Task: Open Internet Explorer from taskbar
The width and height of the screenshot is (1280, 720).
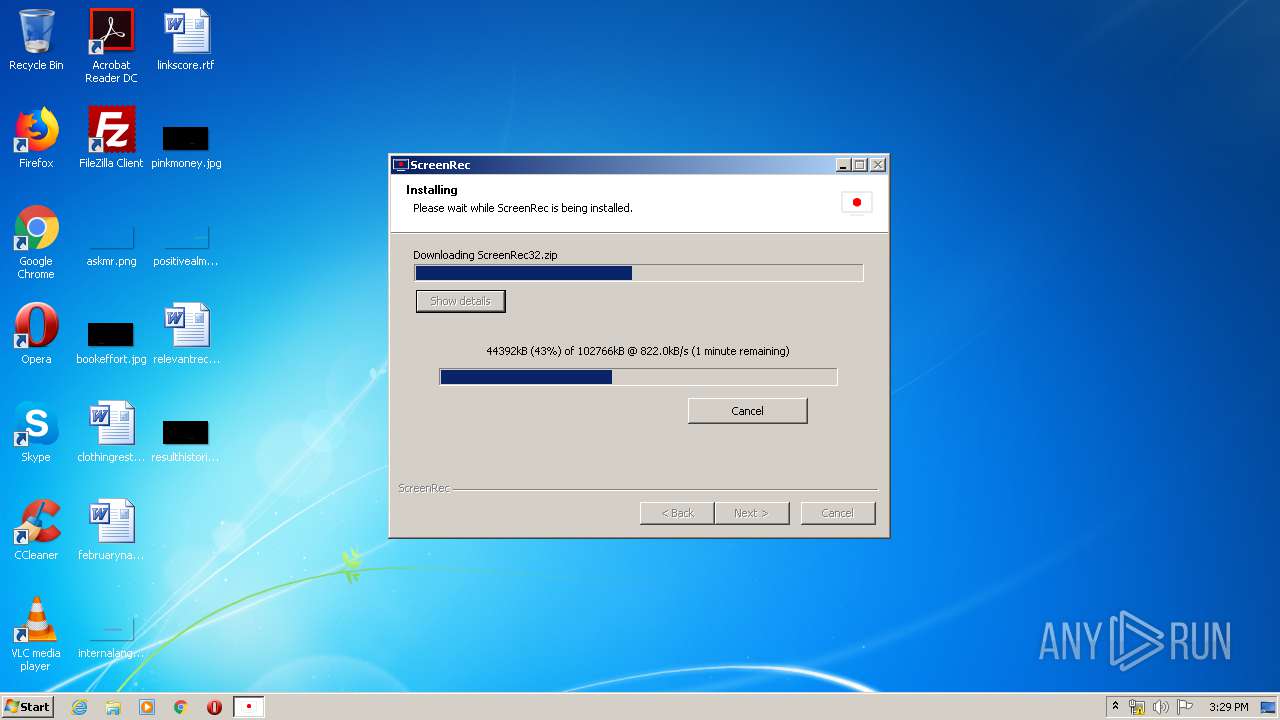Action: point(79,707)
